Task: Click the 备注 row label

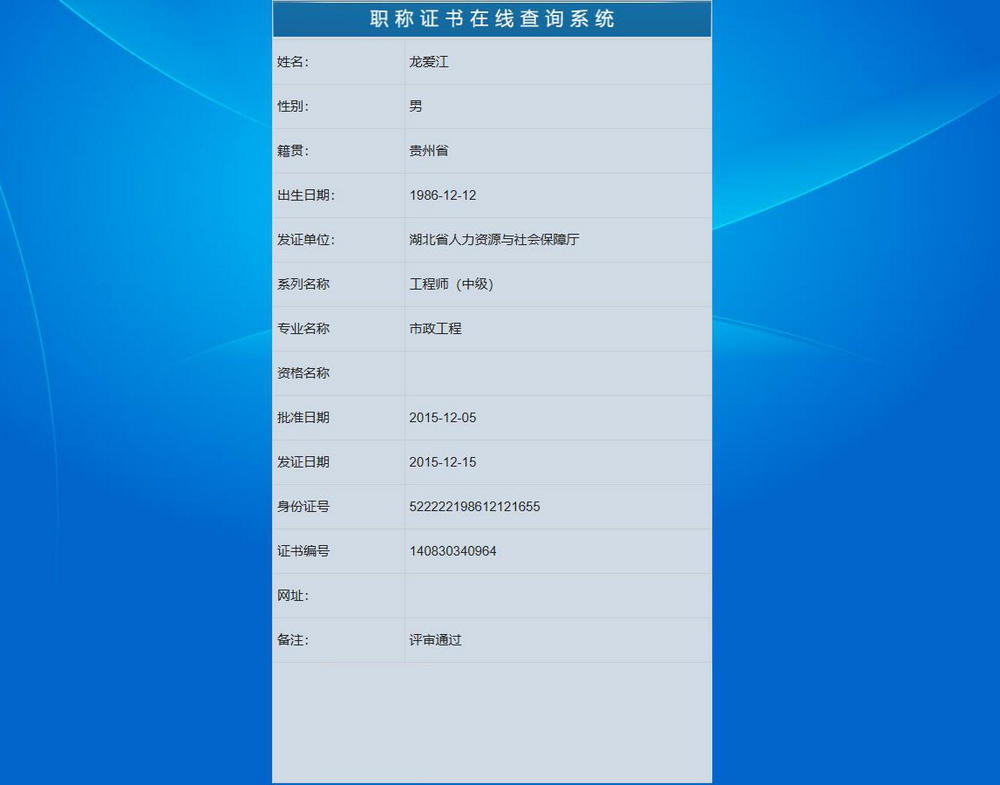Action: [292, 640]
